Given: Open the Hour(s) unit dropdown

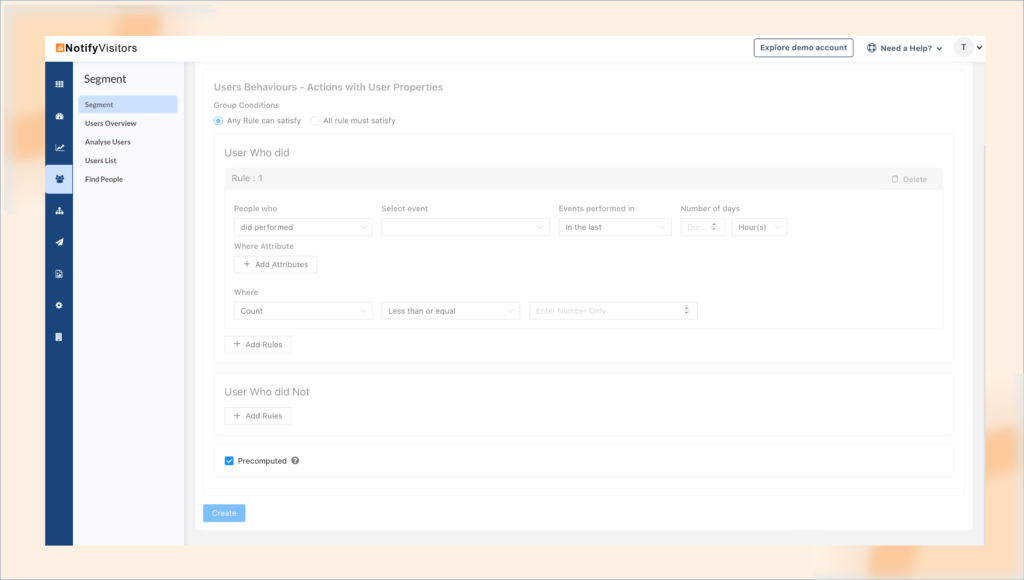Looking at the screenshot, I should pyautogui.click(x=760, y=227).
